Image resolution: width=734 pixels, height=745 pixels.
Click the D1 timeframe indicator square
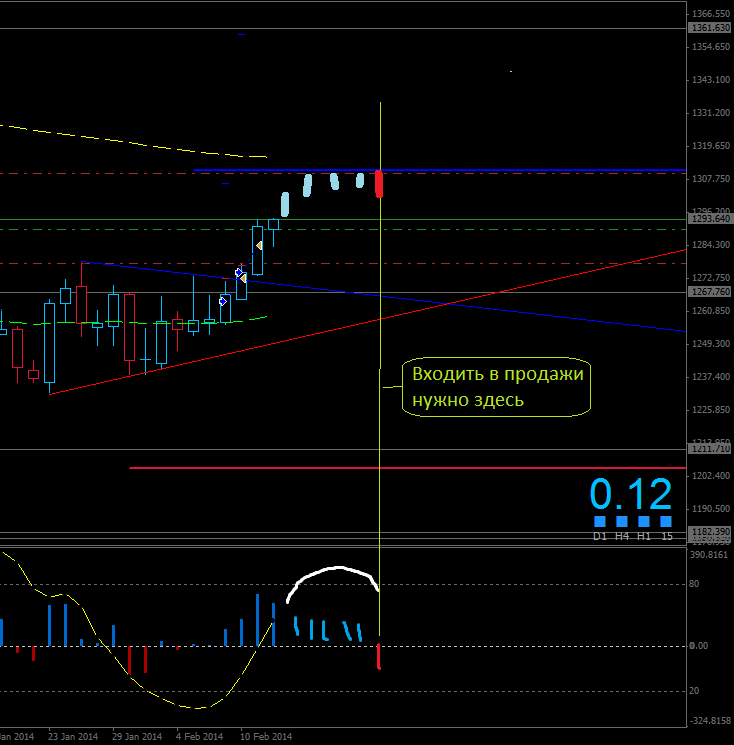pos(600,521)
